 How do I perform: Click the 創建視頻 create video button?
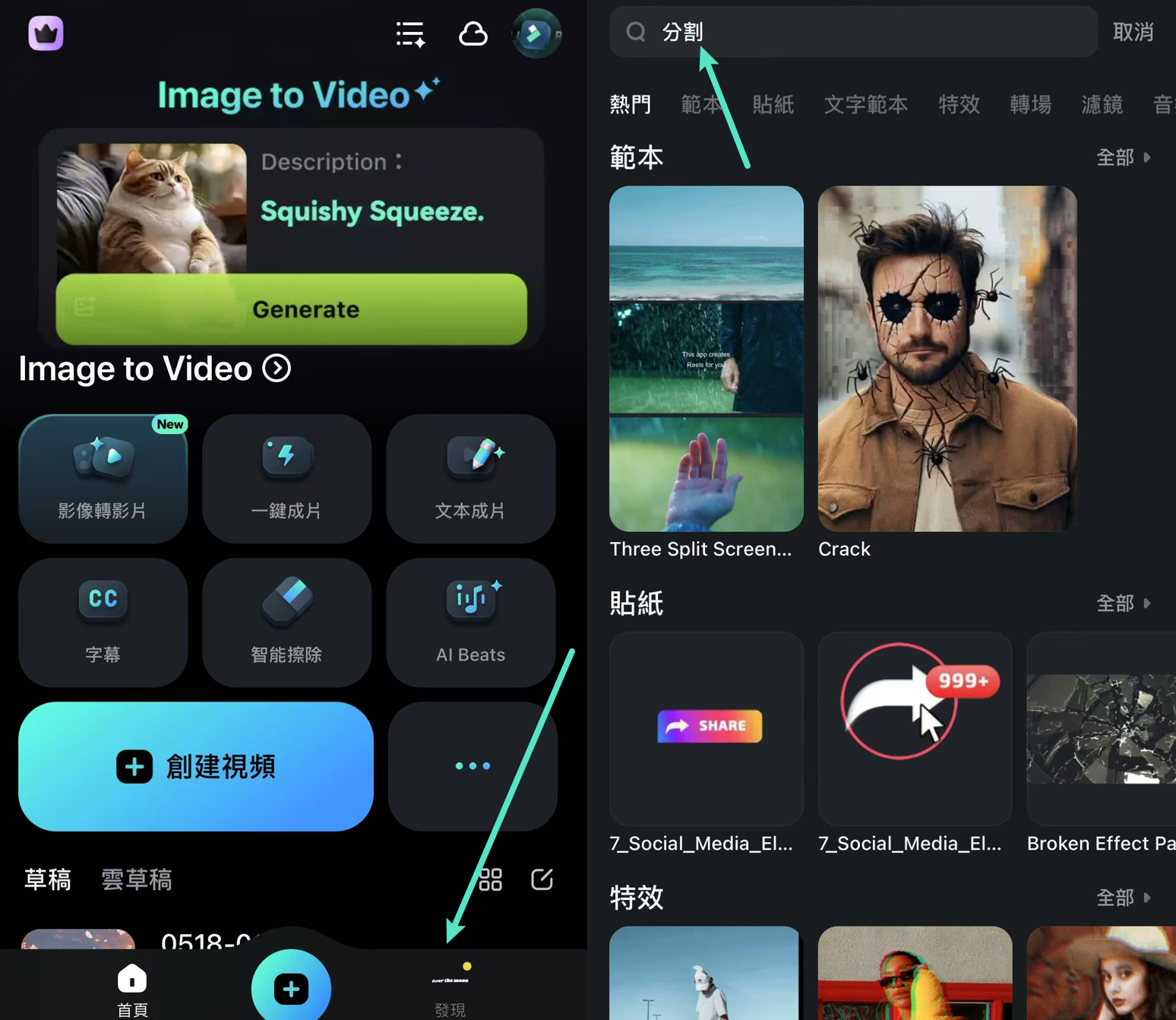coord(196,766)
